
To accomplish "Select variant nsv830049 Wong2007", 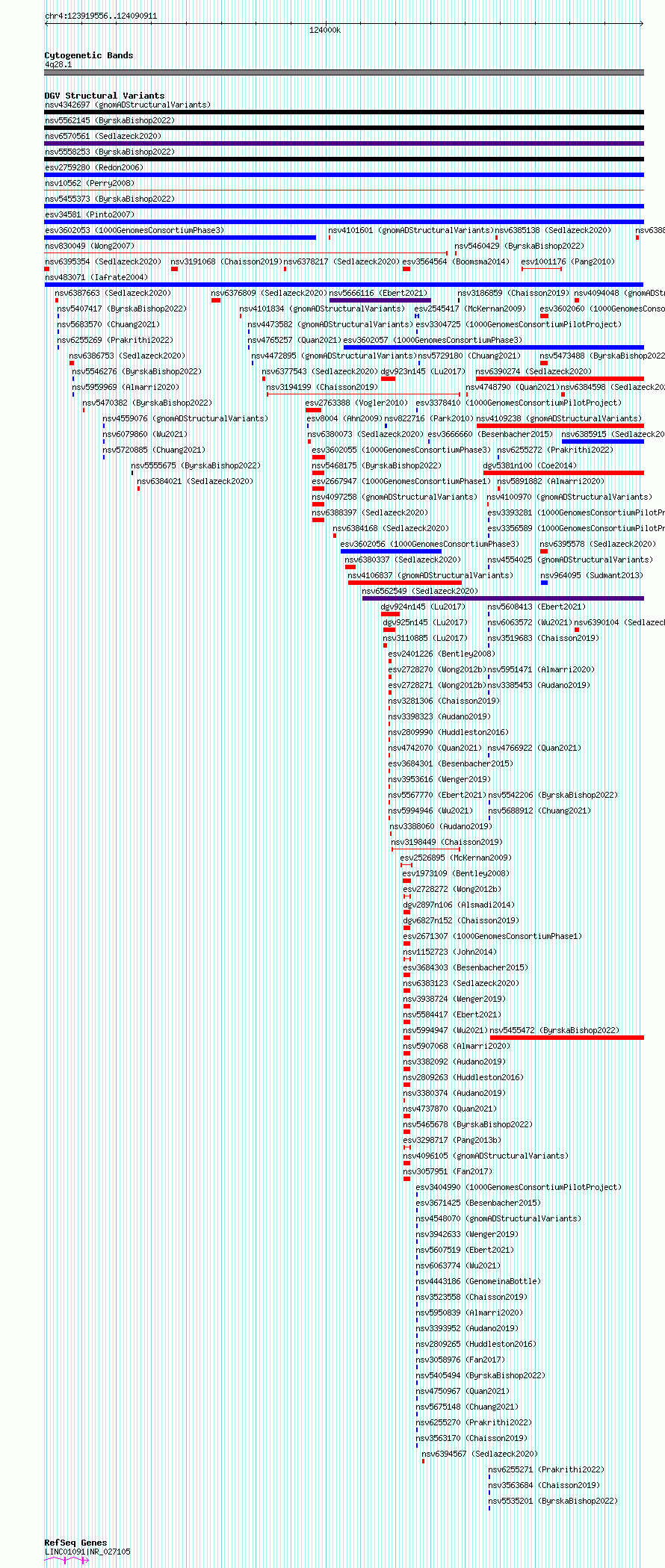I will pos(90,246).
